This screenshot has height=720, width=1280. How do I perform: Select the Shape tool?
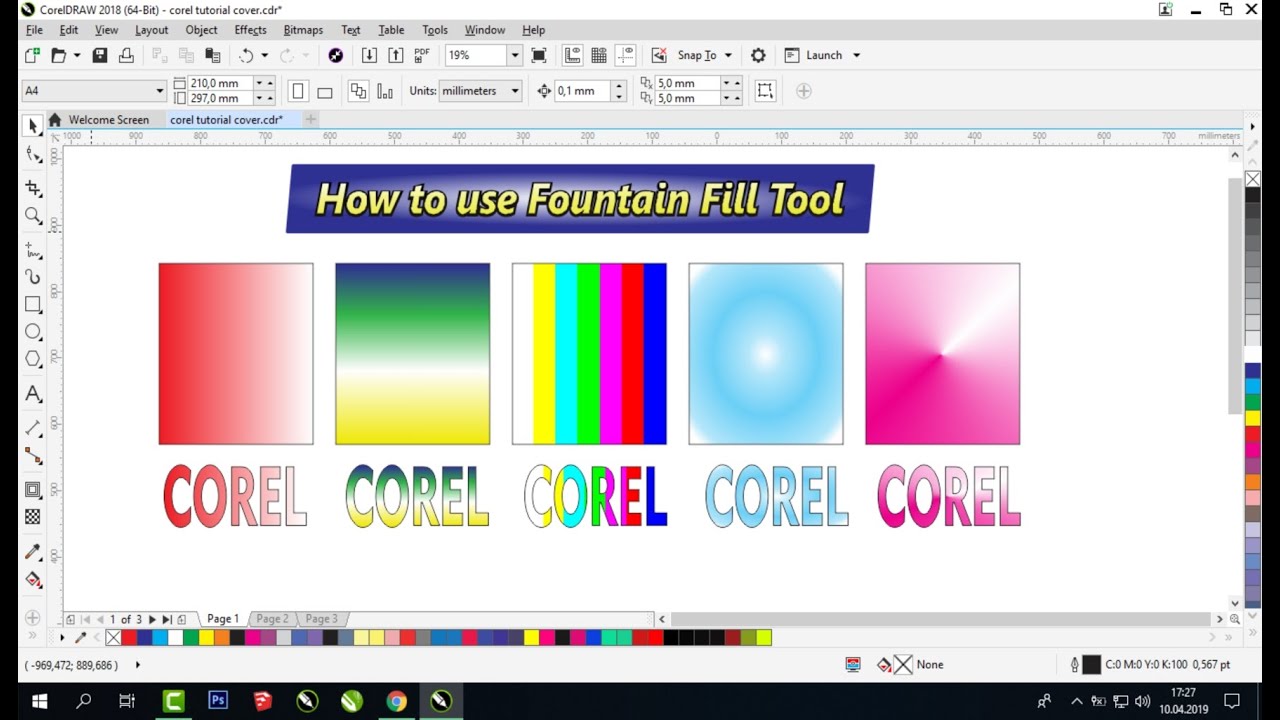point(33,155)
